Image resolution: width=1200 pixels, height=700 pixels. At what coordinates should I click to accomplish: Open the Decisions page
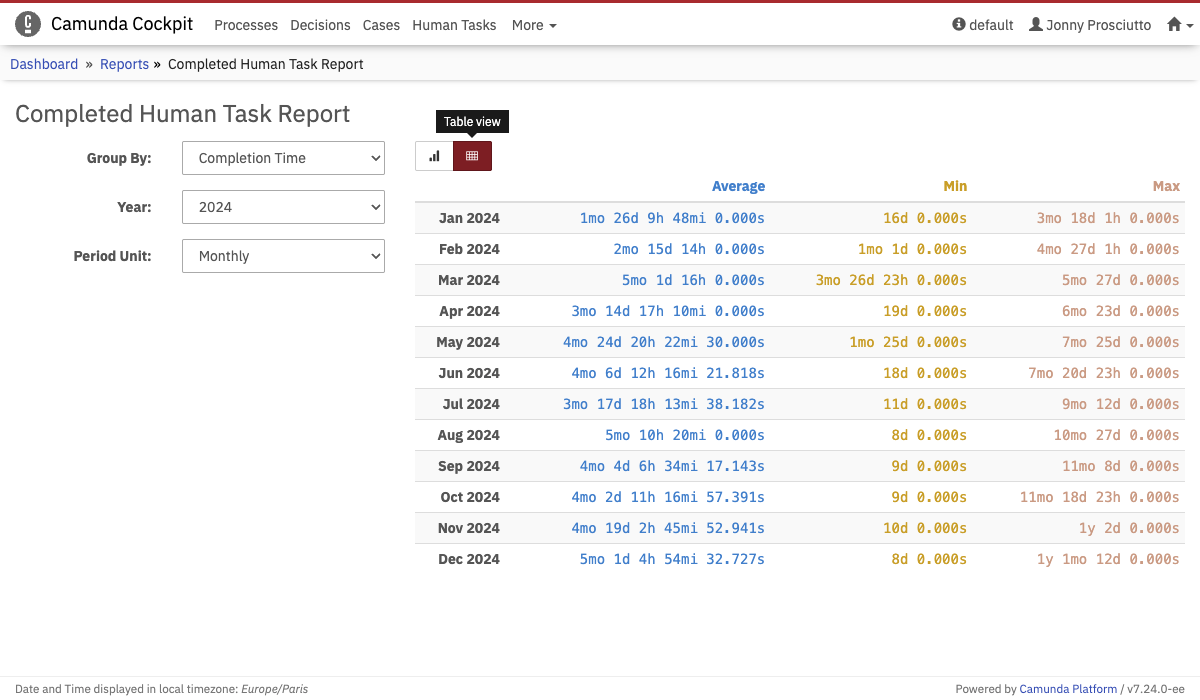[320, 25]
